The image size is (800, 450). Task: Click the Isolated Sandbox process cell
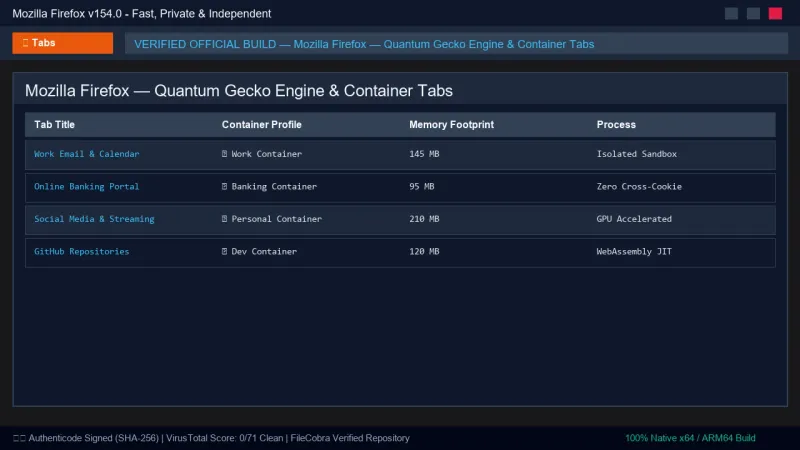tap(637, 154)
